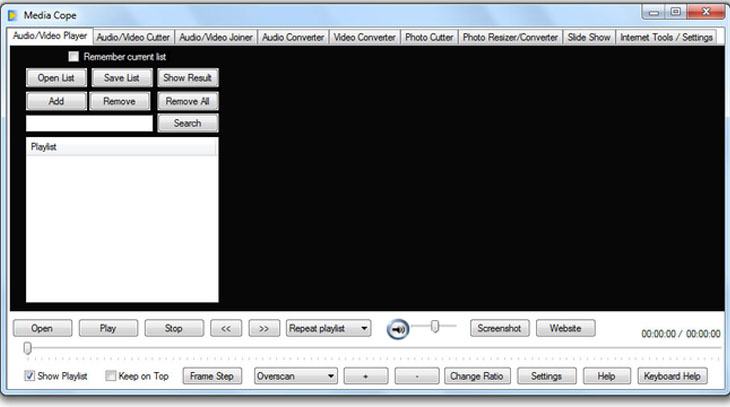Click the Open List button
Image resolution: width=730 pixels, height=407 pixels.
(56, 78)
